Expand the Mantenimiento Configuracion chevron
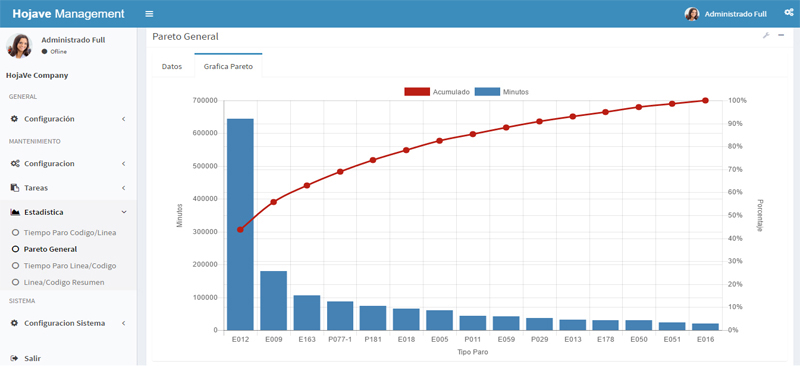Image resolution: width=800 pixels, height=366 pixels. pos(123,164)
